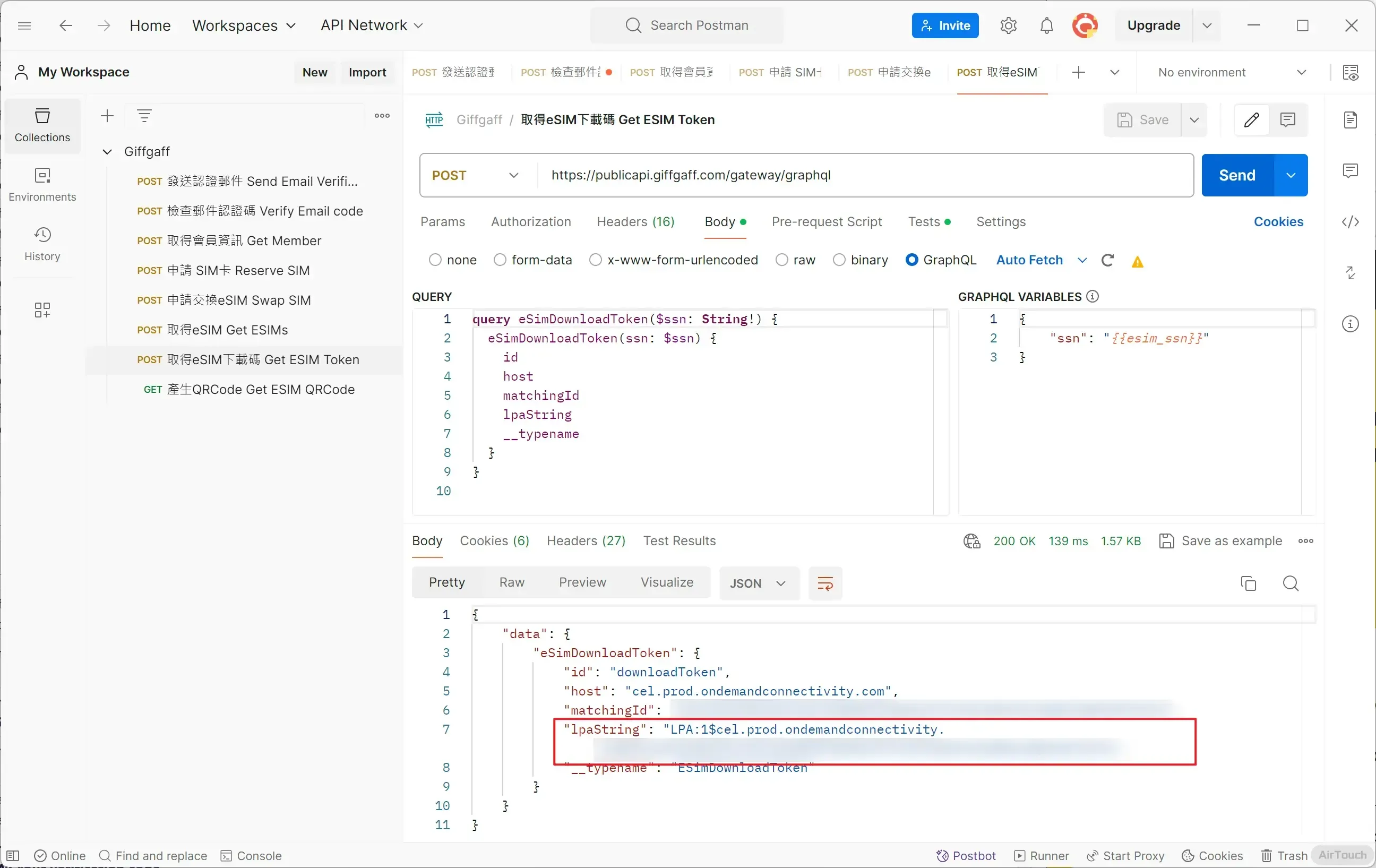Viewport: 1376px width, 868px height.
Task: Click the code snippet icon
Action: tap(1349, 222)
